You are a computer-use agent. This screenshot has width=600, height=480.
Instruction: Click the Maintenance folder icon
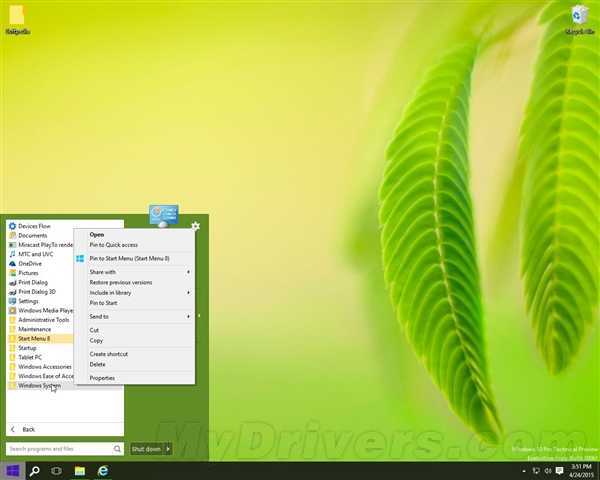coord(12,329)
